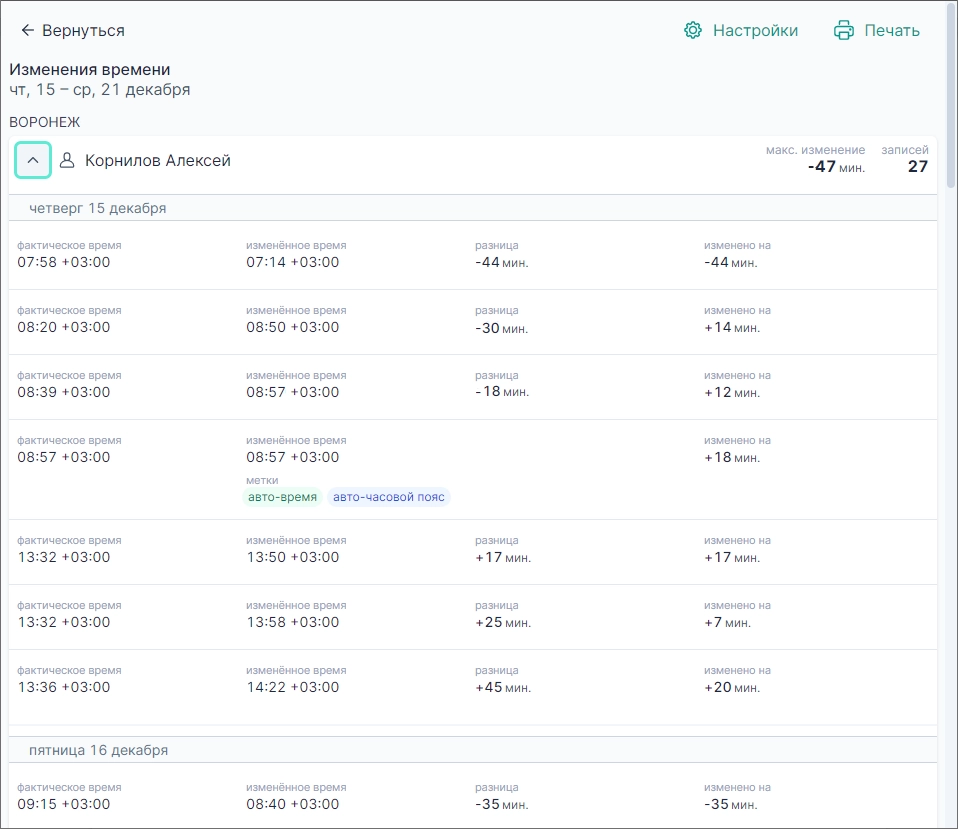Go back via the Вернуться label
Image resolution: width=958 pixels, height=829 pixels.
tap(83, 31)
